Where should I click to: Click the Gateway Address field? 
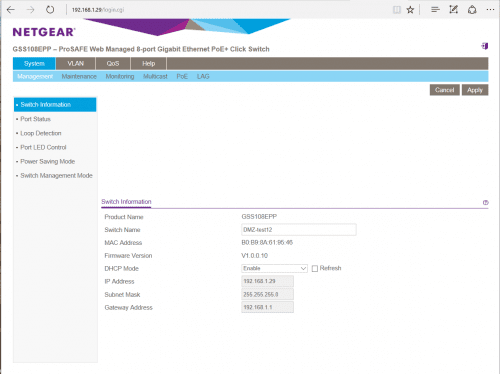pyautogui.click(x=267, y=307)
